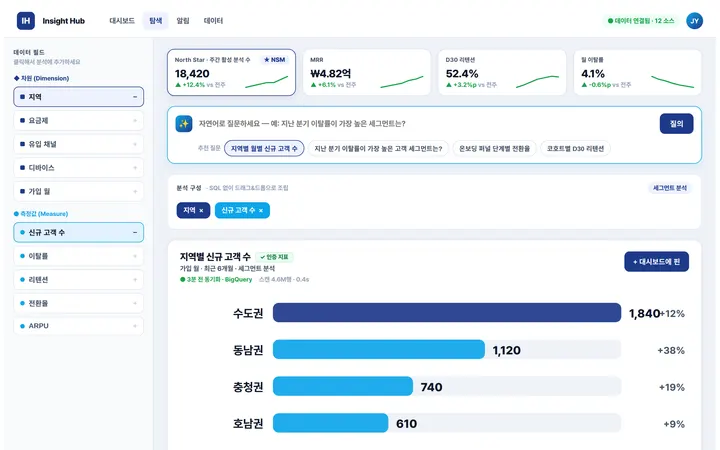Toggle the 이탈률 measure field
The width and height of the screenshot is (720, 450).
point(79,256)
